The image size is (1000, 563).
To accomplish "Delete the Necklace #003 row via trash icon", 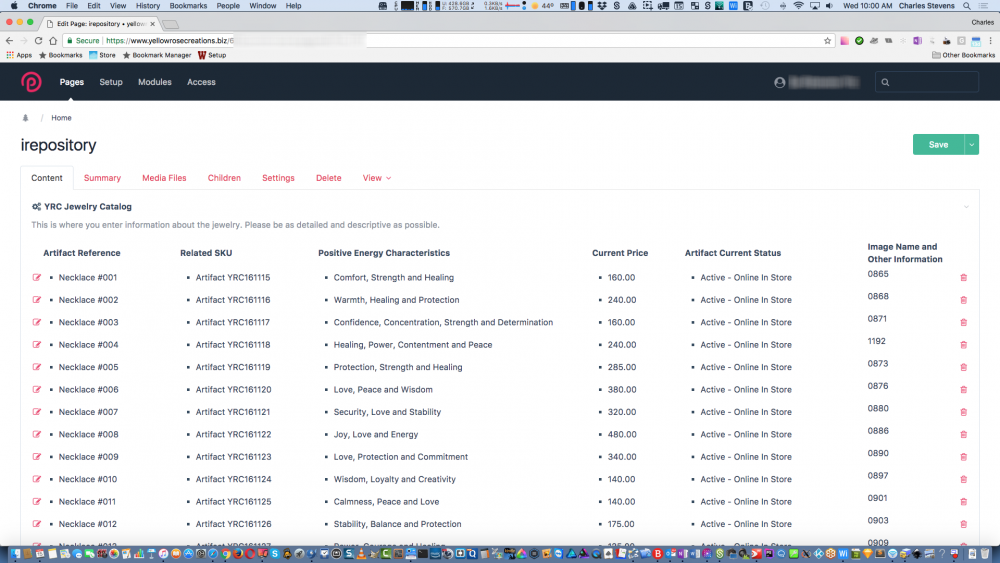I will point(963,322).
